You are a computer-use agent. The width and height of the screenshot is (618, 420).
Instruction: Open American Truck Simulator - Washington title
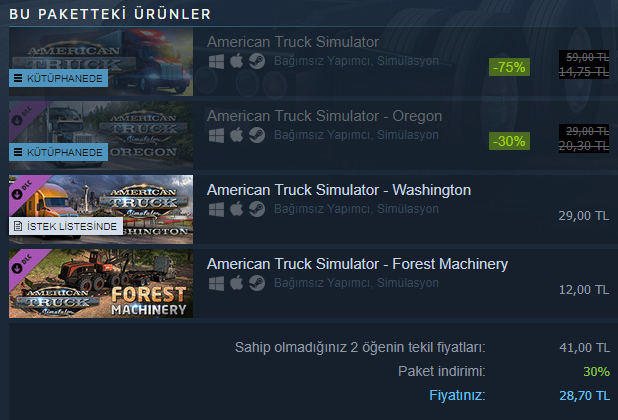point(339,190)
